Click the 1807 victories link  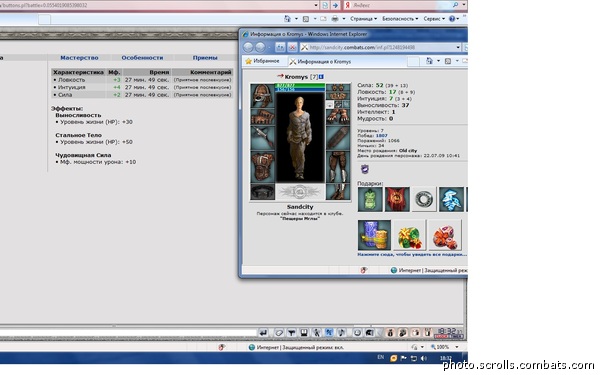(x=382, y=135)
